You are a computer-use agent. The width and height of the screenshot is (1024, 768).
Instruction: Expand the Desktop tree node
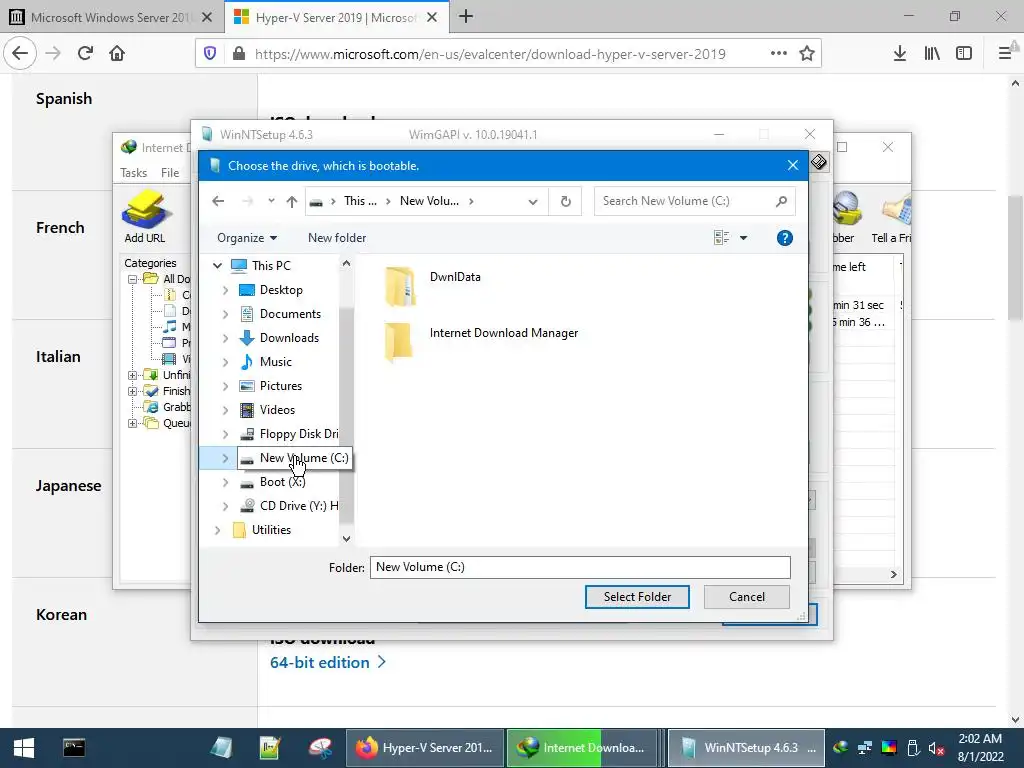(225, 290)
